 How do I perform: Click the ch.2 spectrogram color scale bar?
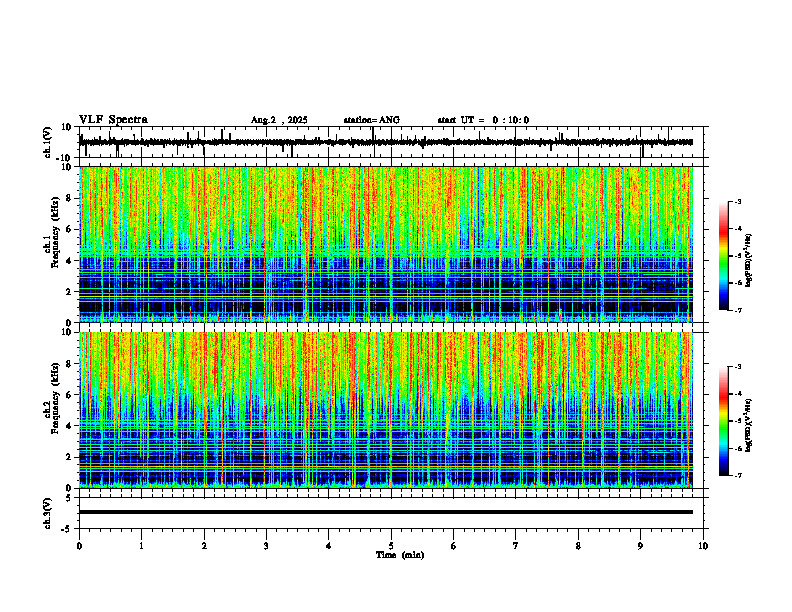(x=724, y=421)
